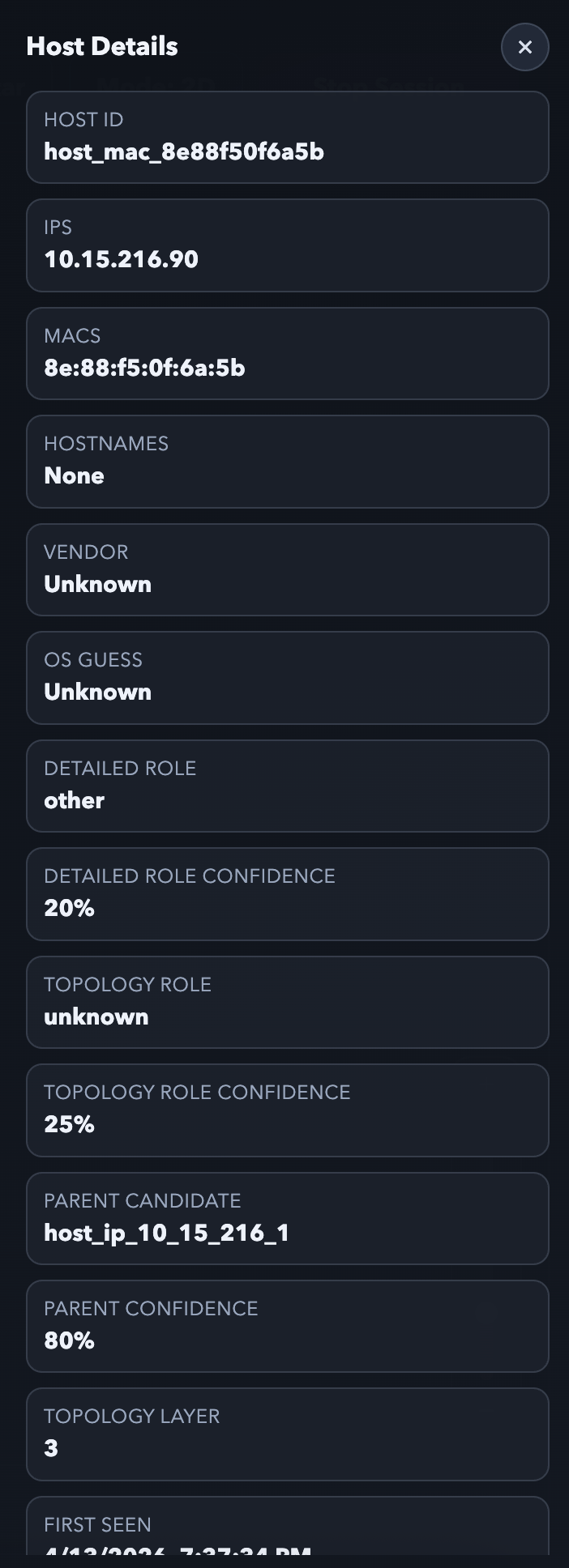Click the VENDOR card showing Unknown
The image size is (569, 1568).
(x=287, y=569)
